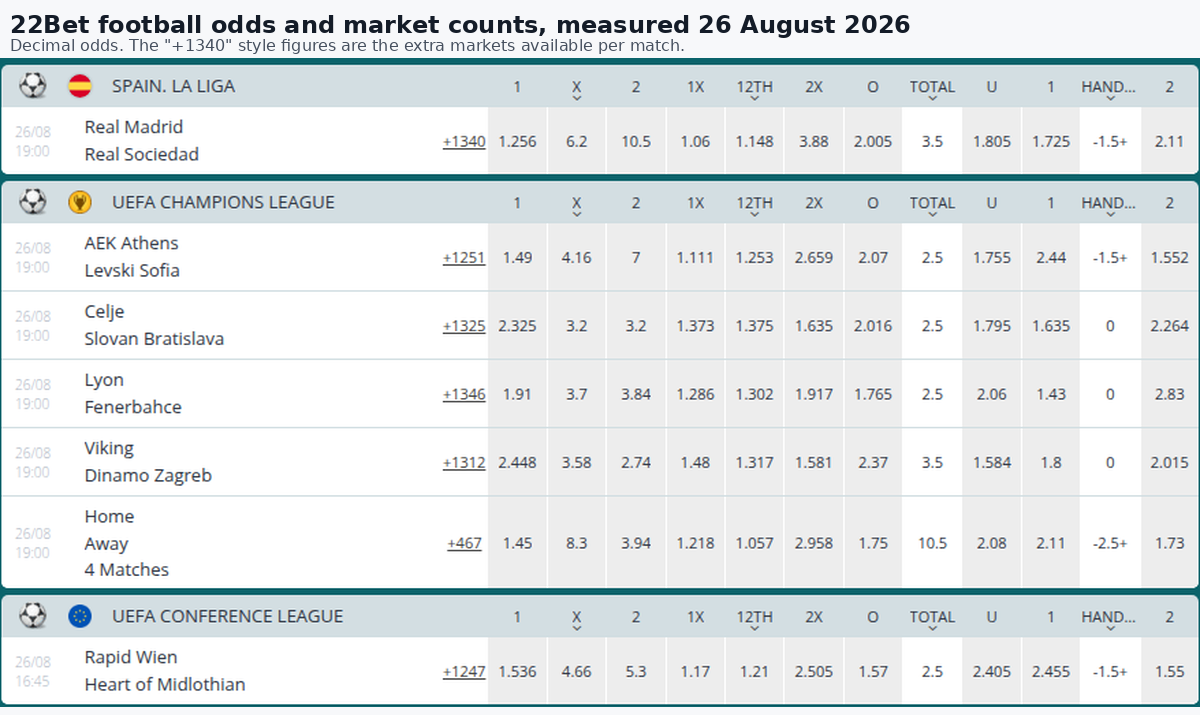1200x715 pixels.
Task: Open +1346 extra markets for Lyon match
Action: tap(464, 394)
